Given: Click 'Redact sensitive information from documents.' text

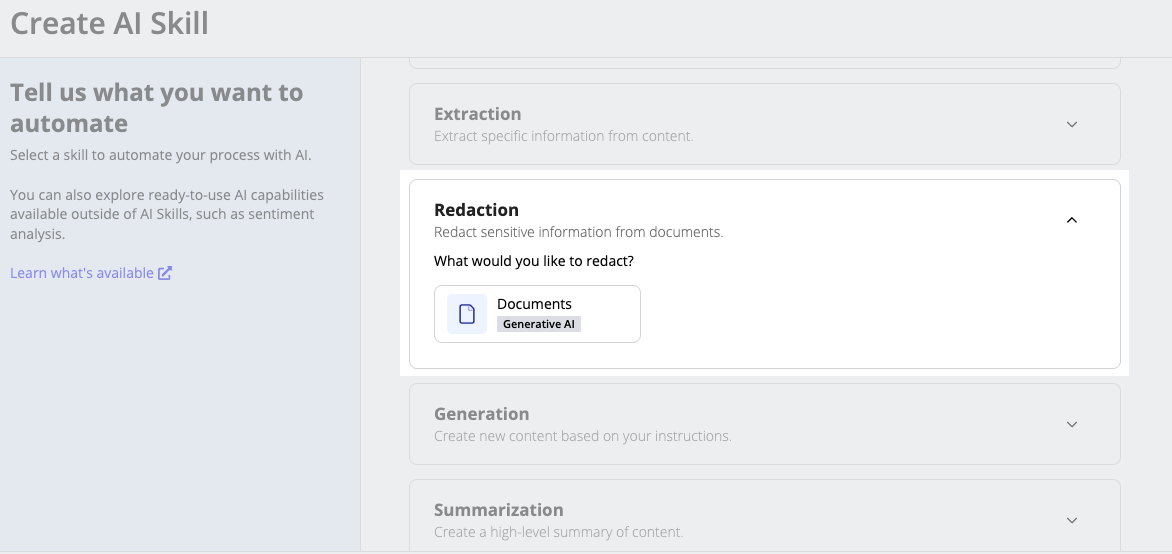Looking at the screenshot, I should (579, 232).
